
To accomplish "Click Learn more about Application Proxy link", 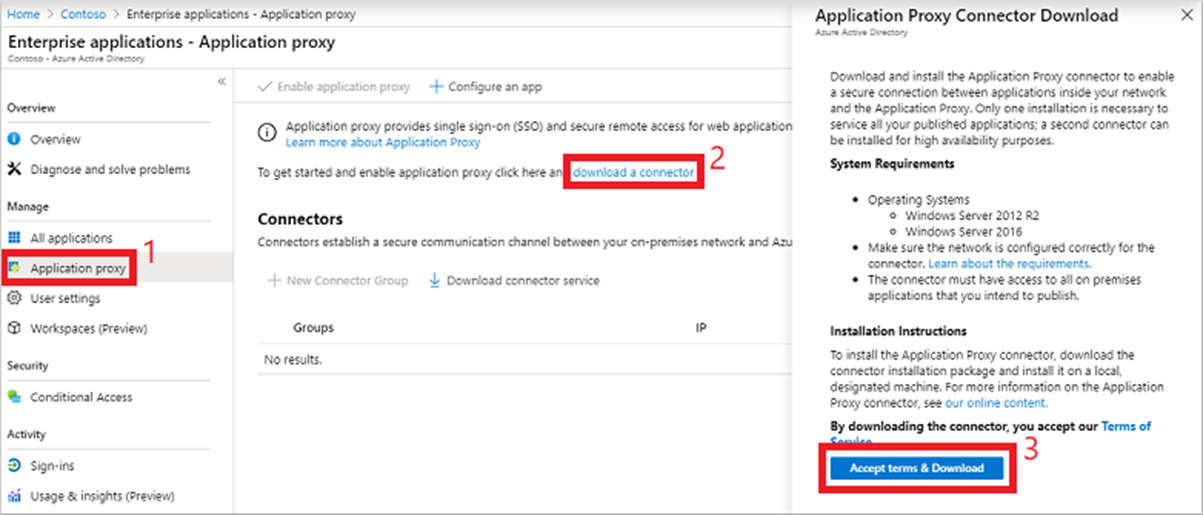I will [383, 142].
